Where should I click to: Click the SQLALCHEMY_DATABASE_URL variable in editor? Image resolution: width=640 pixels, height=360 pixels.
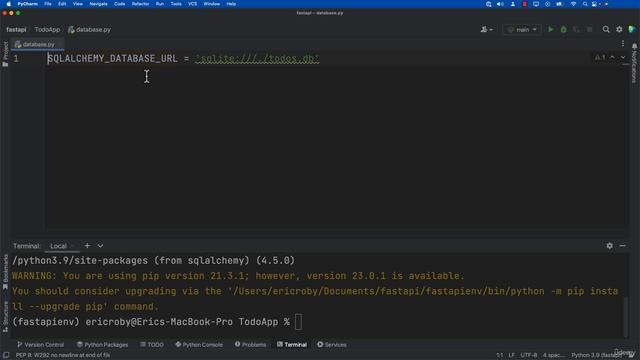point(113,58)
